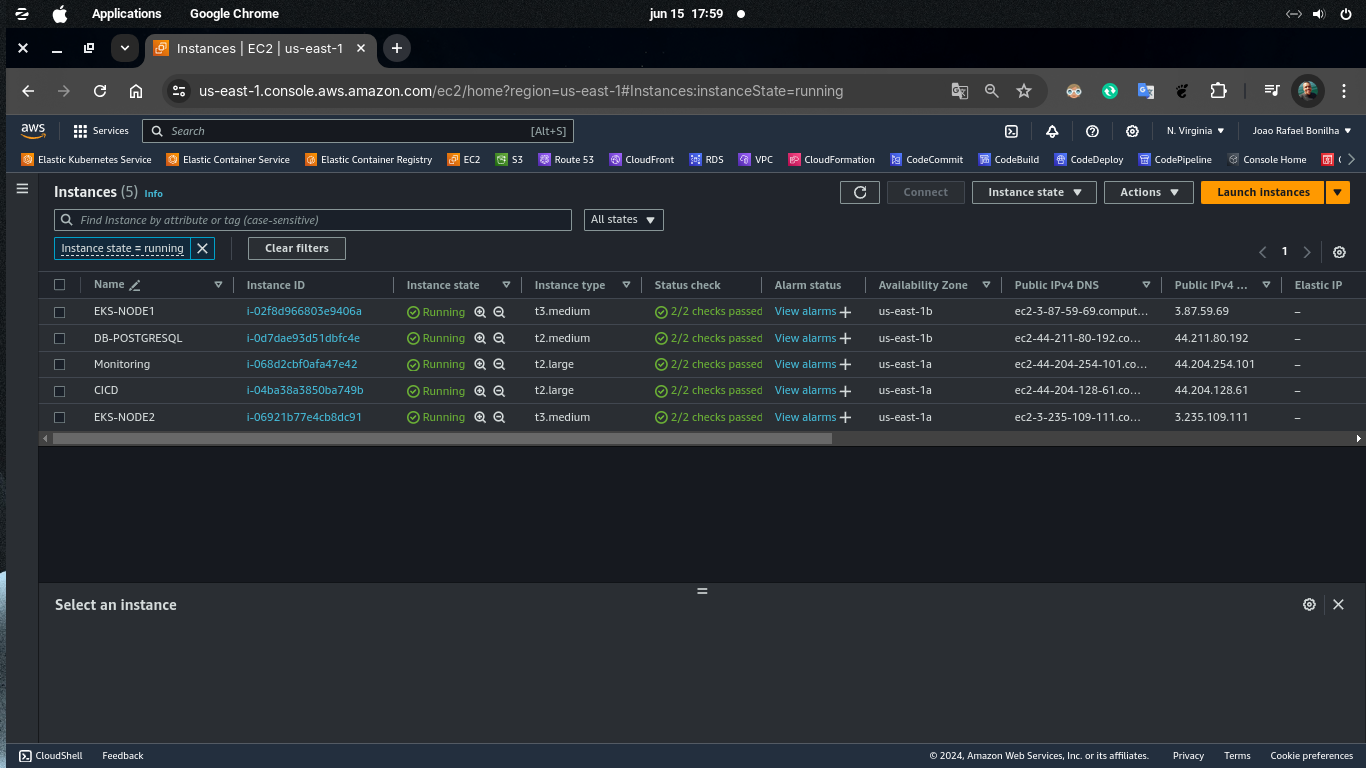
Task: Open the notifications bell
Action: [x=1052, y=131]
